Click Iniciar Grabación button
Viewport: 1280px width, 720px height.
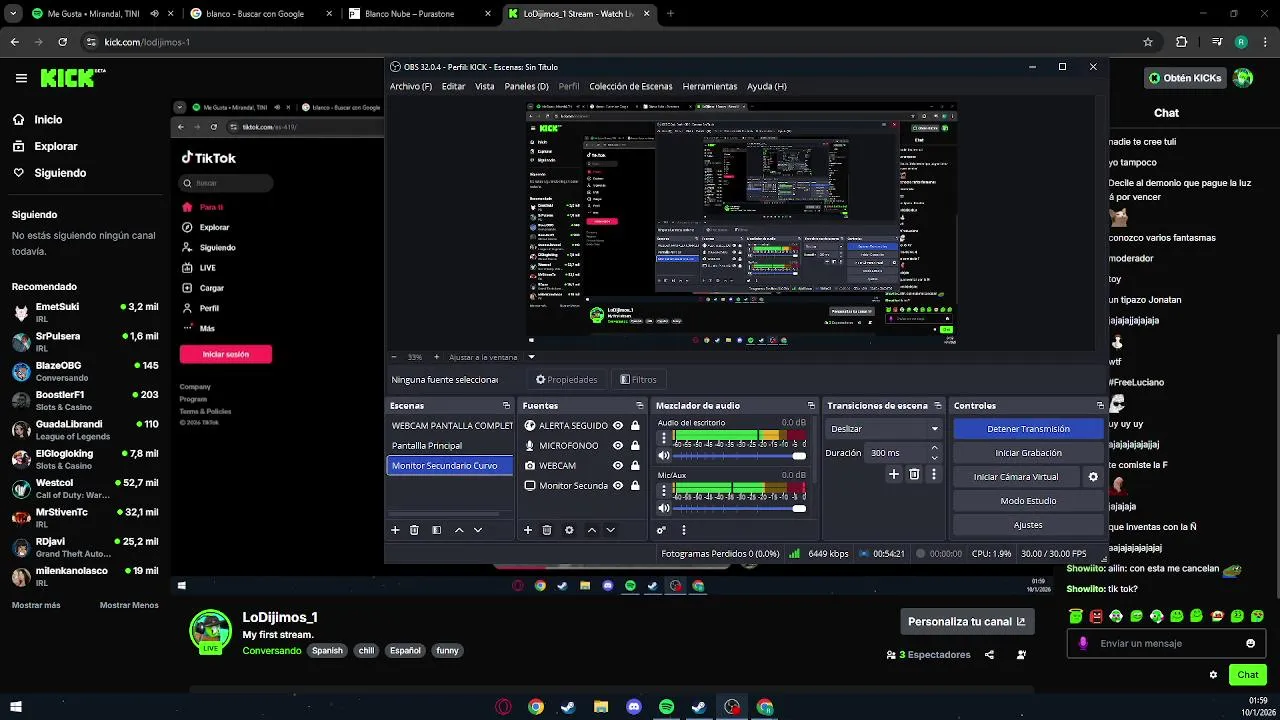tap(1028, 453)
